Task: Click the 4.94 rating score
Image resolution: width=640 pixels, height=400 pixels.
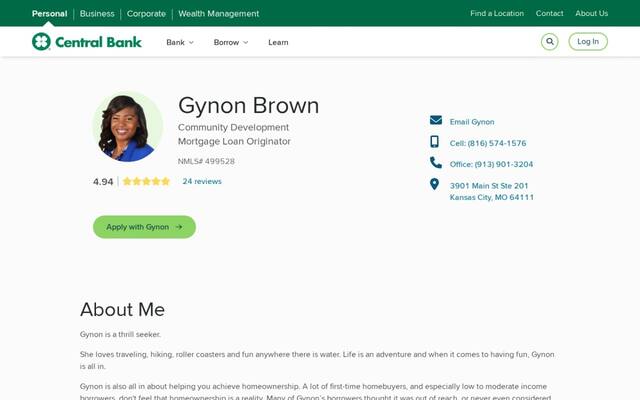Action: pos(103,182)
